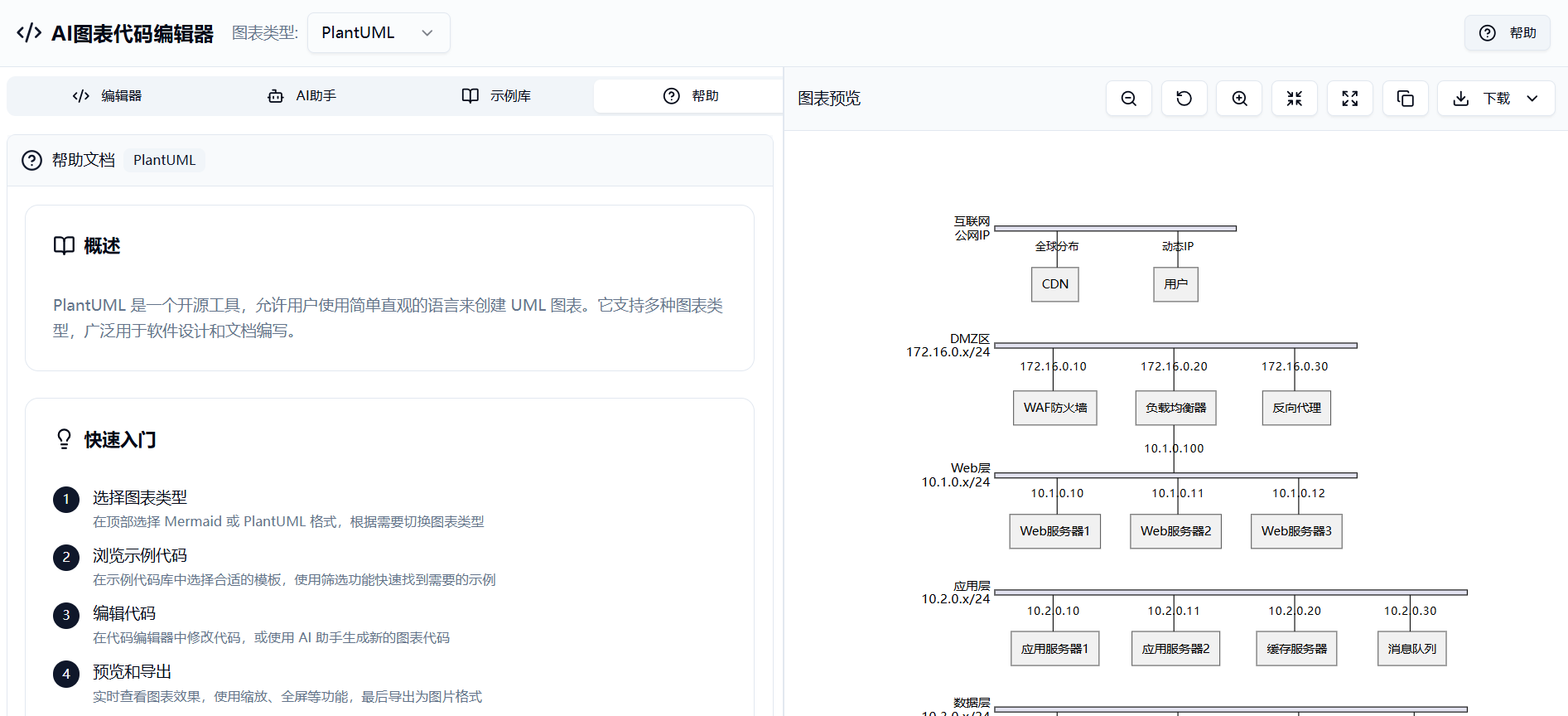Select the 帮助 tab in left panel
The width and height of the screenshot is (1568, 716).
(x=691, y=96)
